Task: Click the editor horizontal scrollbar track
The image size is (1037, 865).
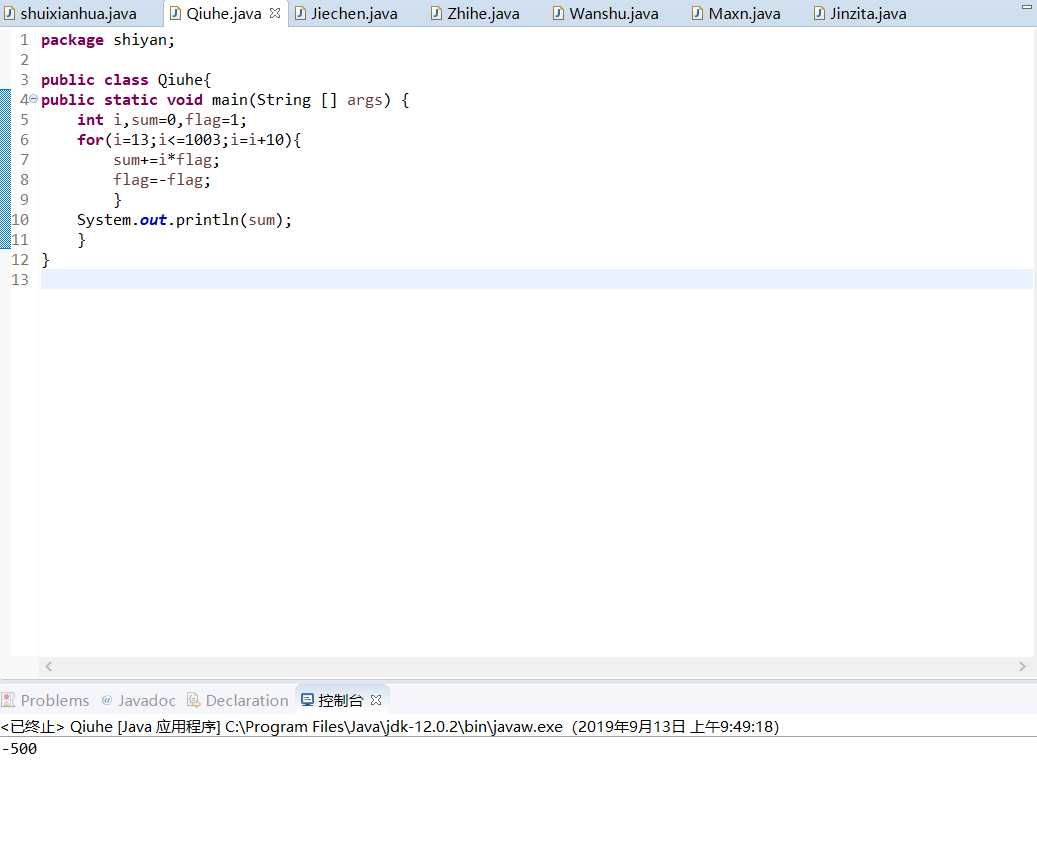Action: click(535, 666)
